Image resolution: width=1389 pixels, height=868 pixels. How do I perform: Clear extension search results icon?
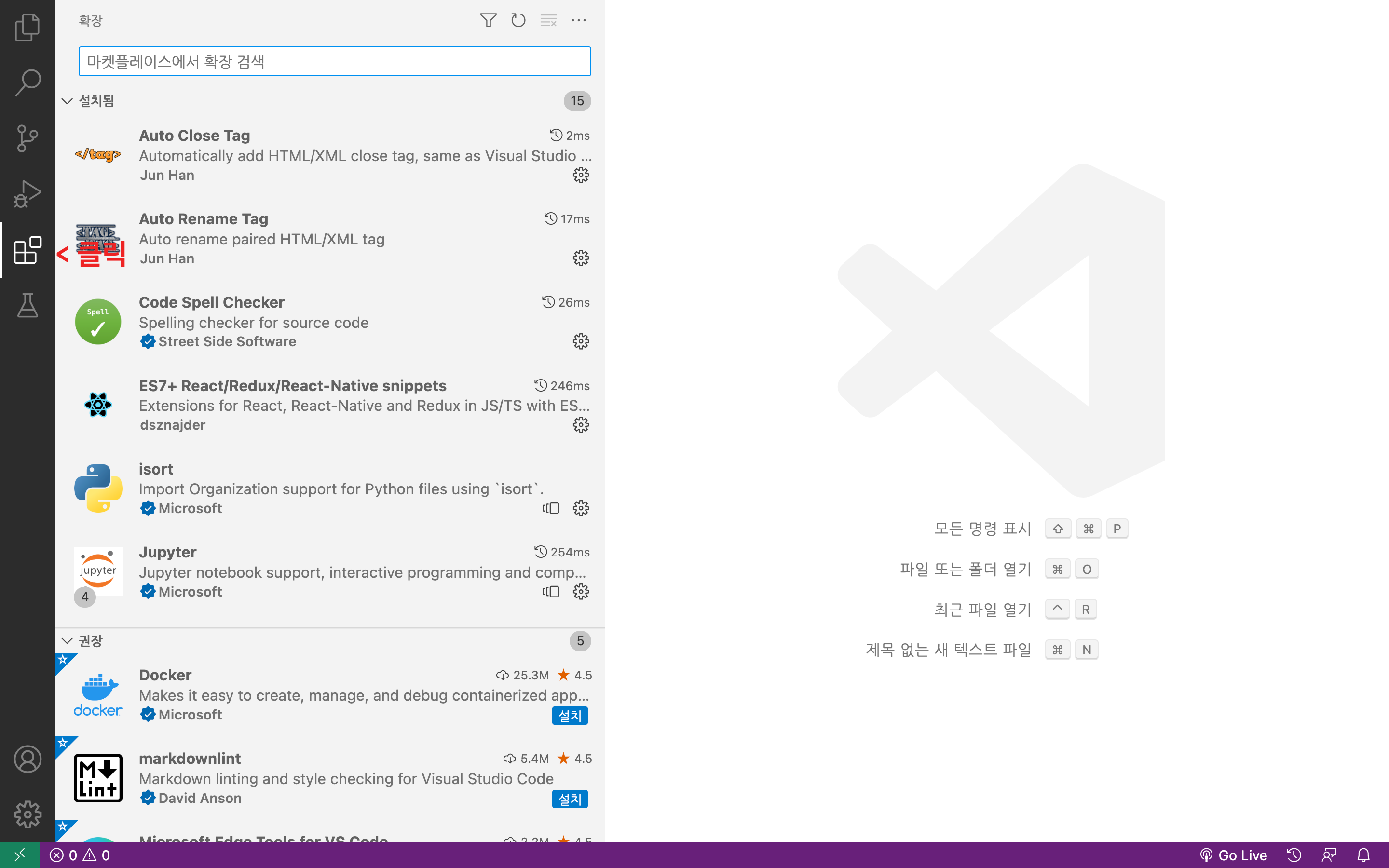point(549,21)
